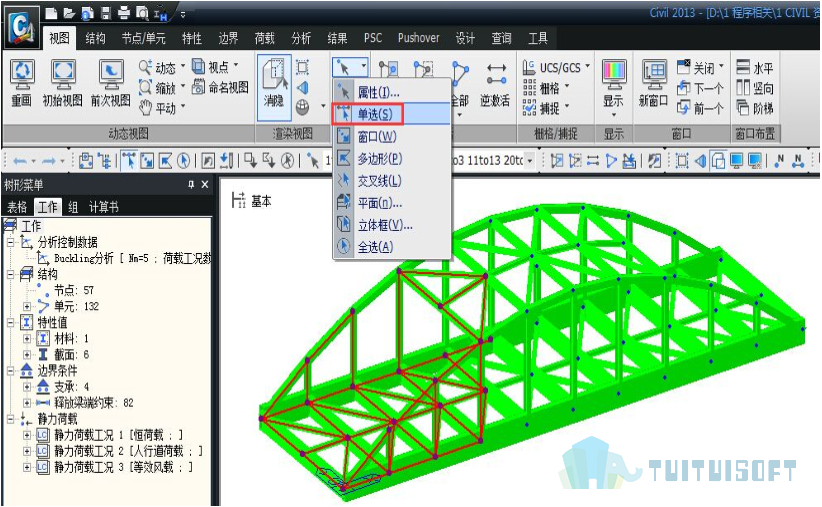Switch to 表格 tab in tree menu

(17, 207)
